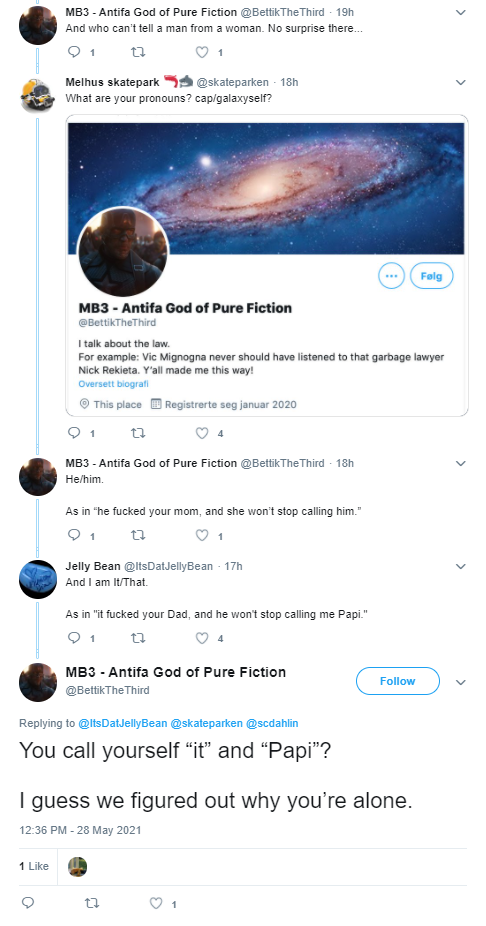The width and height of the screenshot is (486, 926).
Task: Reply to Jelly Bean's tweet
Action: [x=74, y=638]
